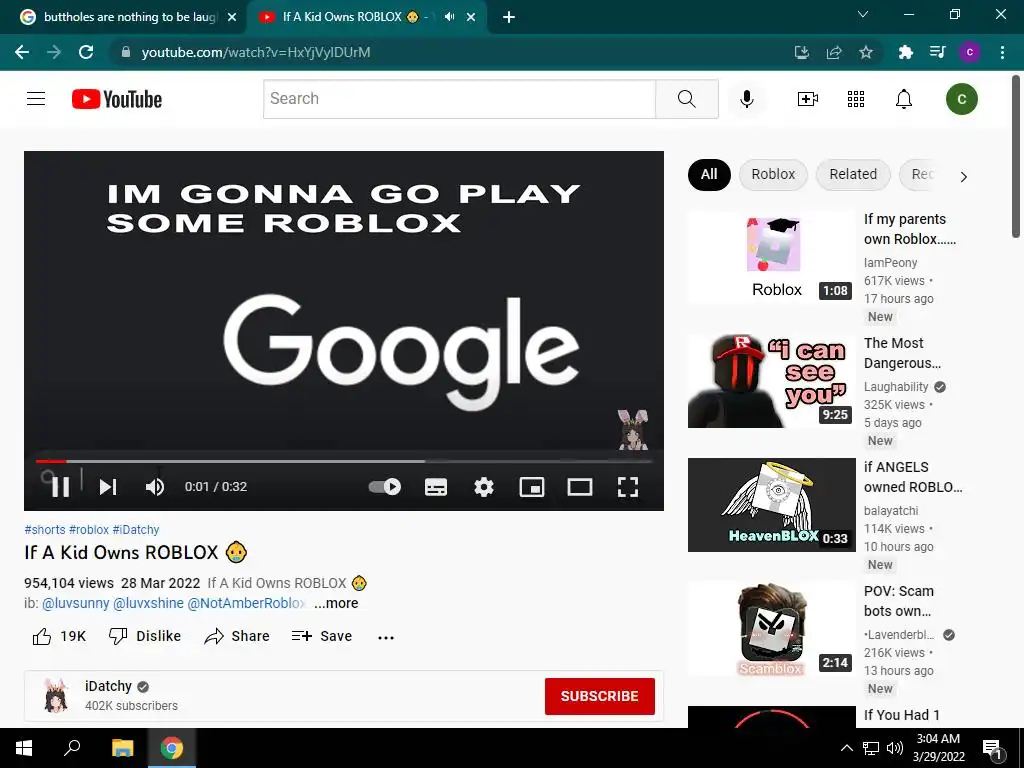Open File Explorer from taskbar

122,748
